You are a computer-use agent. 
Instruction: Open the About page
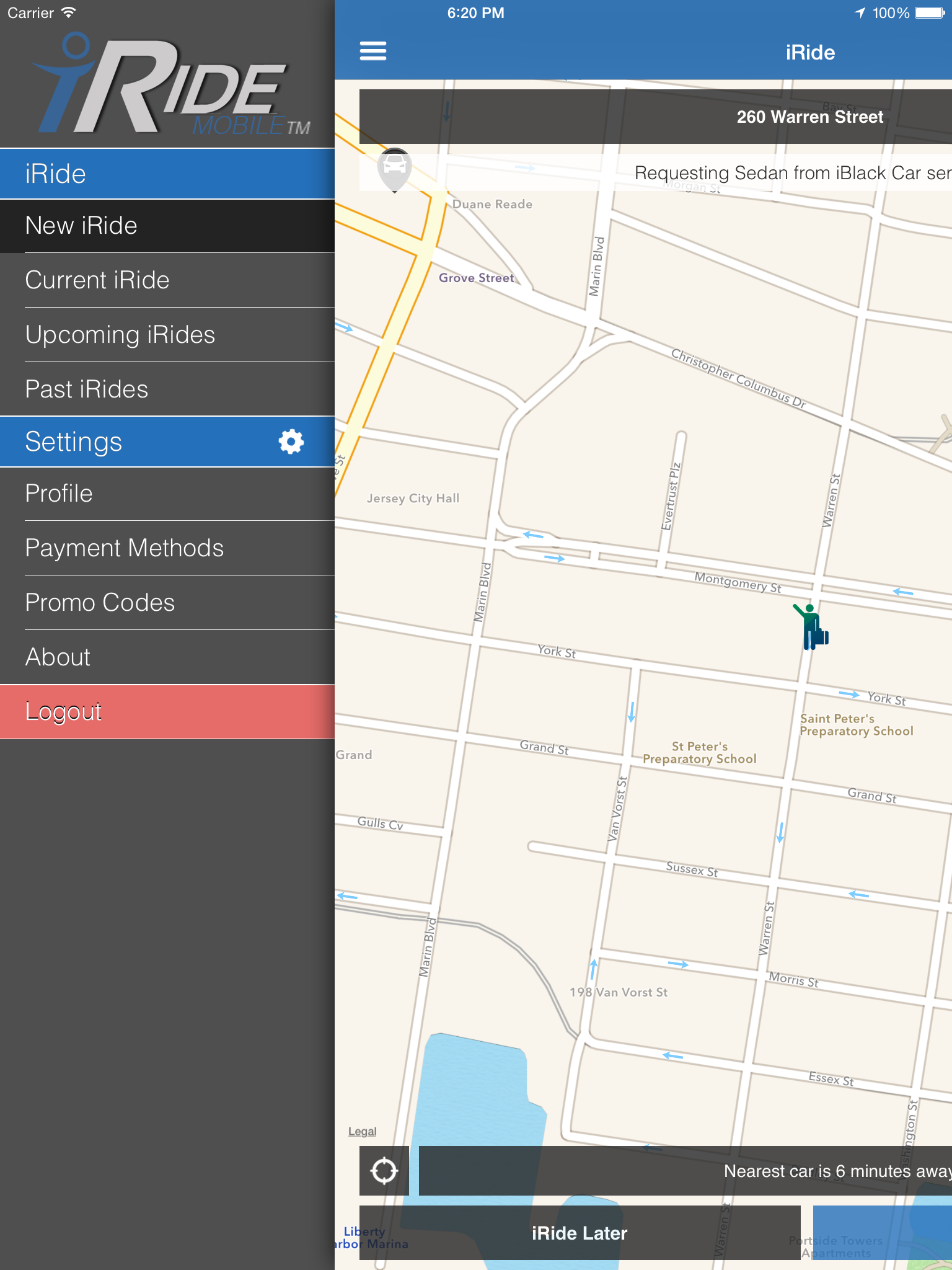167,657
